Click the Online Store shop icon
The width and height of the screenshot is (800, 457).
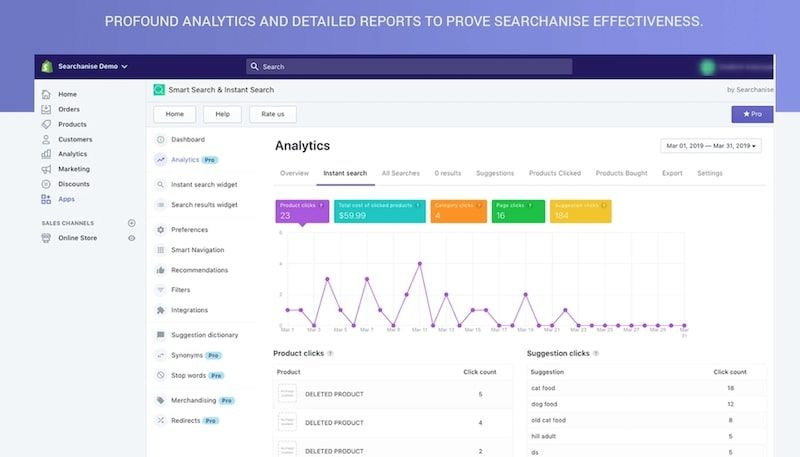coord(46,238)
